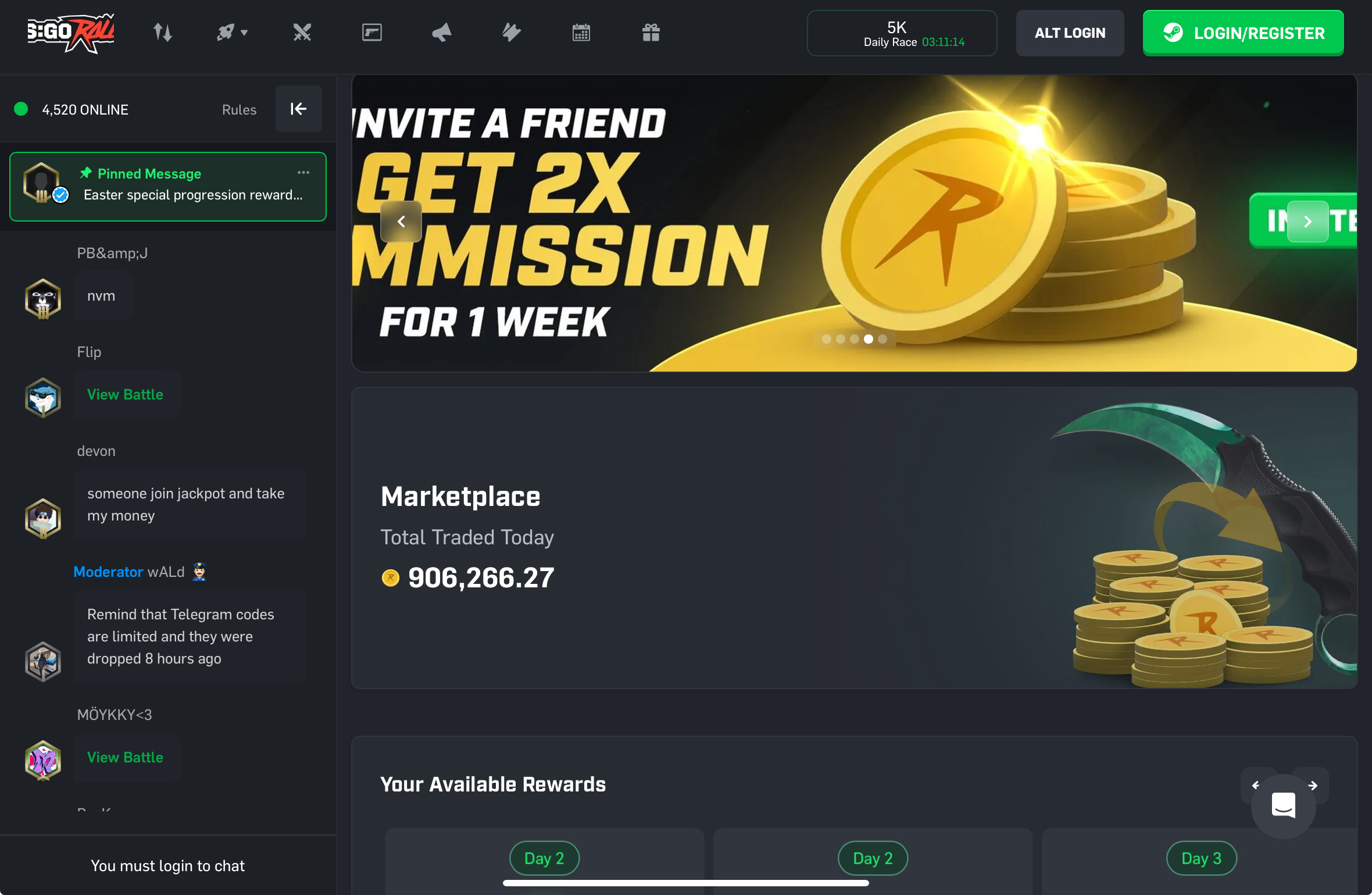Viewport: 1372px width, 895px height.
Task: Click the CSGORoll logo
Action: pyautogui.click(x=71, y=33)
